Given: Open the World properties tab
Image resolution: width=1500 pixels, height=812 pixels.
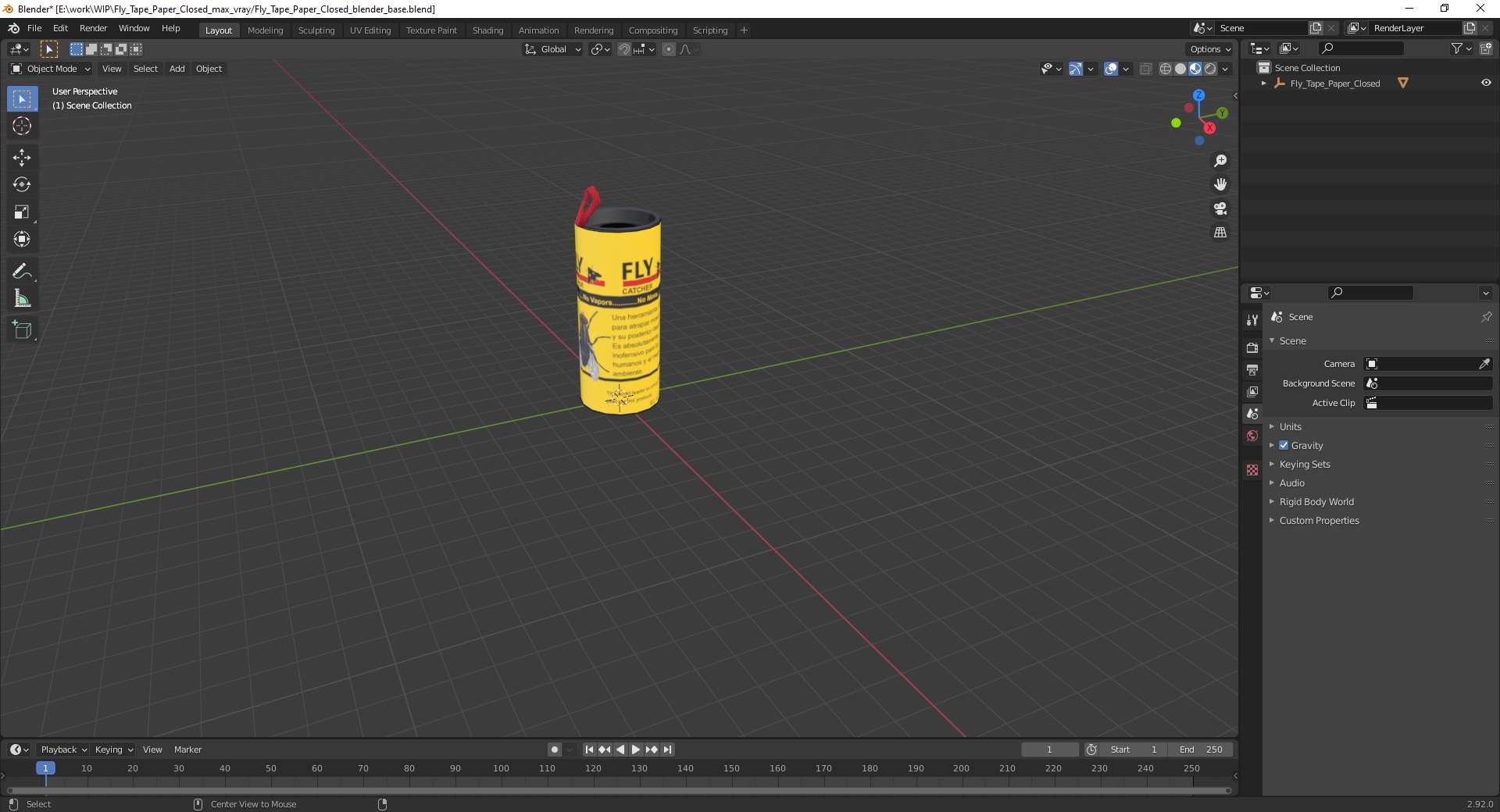Looking at the screenshot, I should [x=1252, y=436].
